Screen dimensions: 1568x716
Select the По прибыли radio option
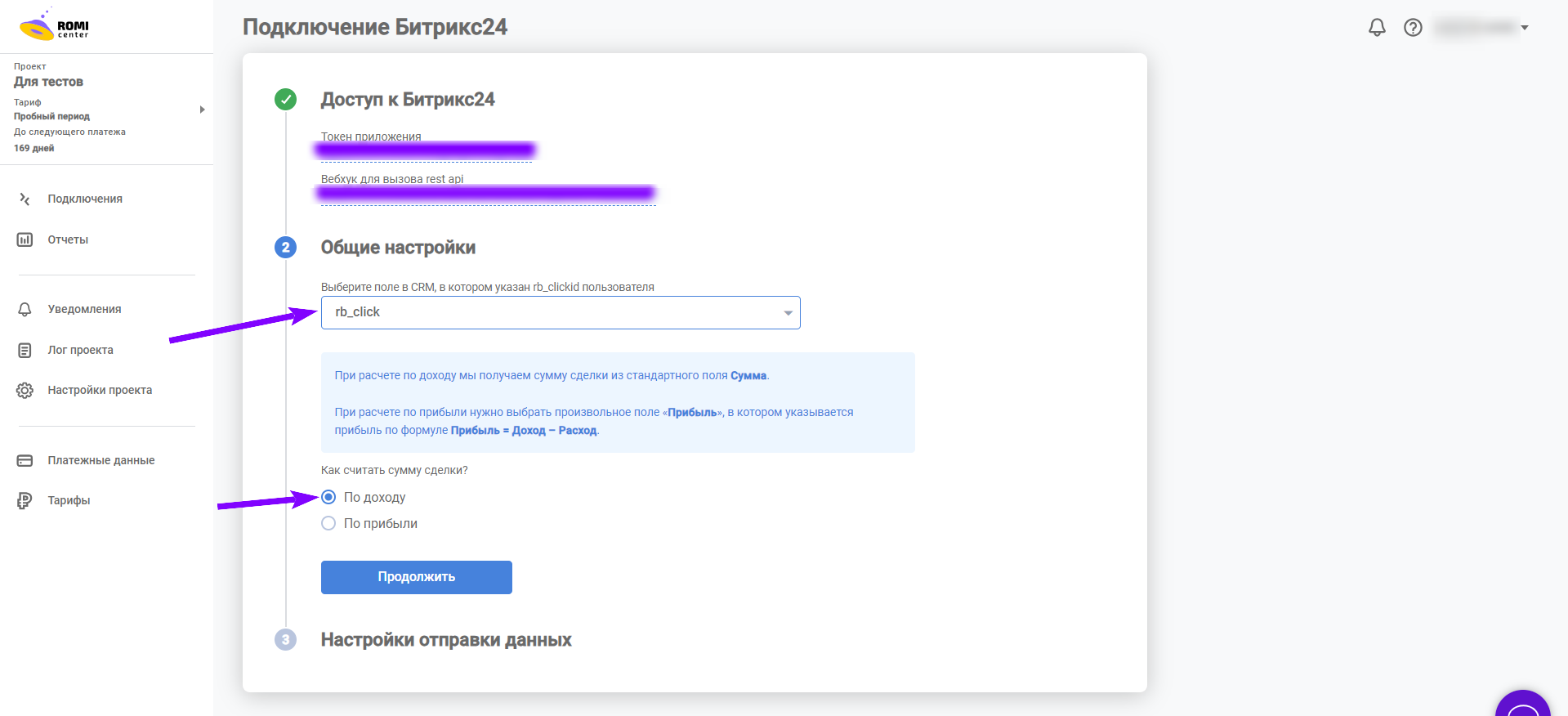point(328,523)
